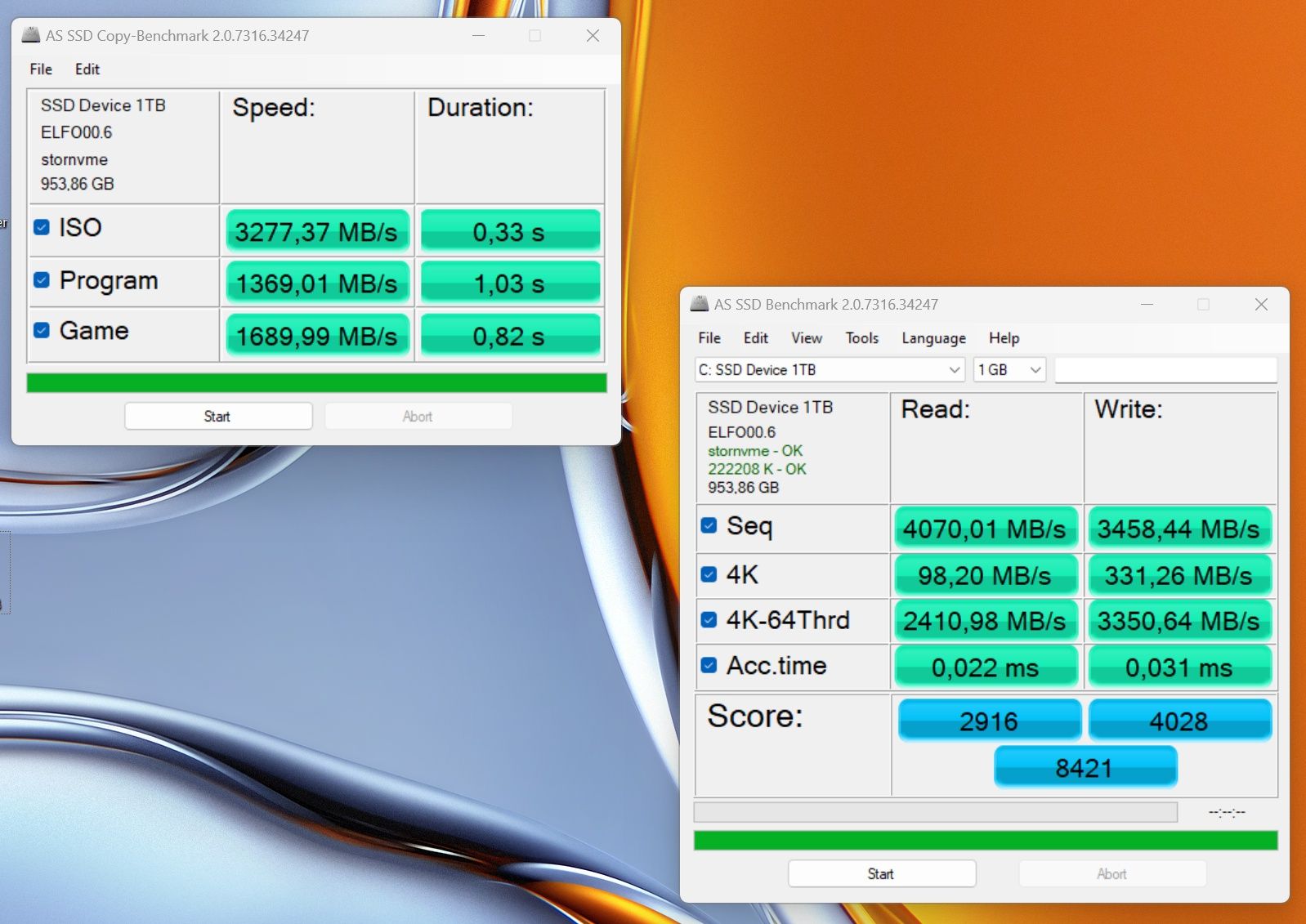Viewport: 1306px width, 924px height.
Task: Open the 1 GB test size dropdown
Action: pyautogui.click(x=1010, y=370)
